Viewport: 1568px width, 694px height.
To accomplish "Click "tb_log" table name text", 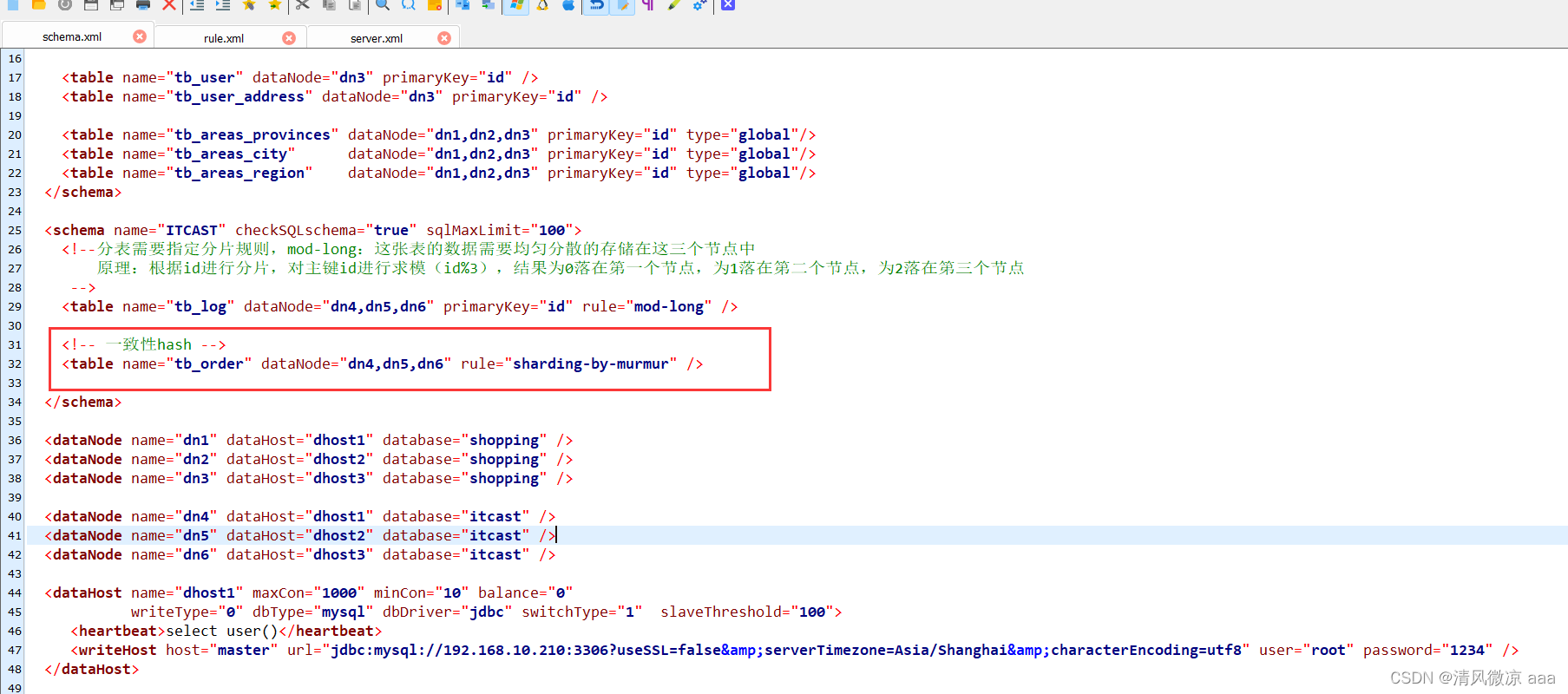I will [200, 307].
